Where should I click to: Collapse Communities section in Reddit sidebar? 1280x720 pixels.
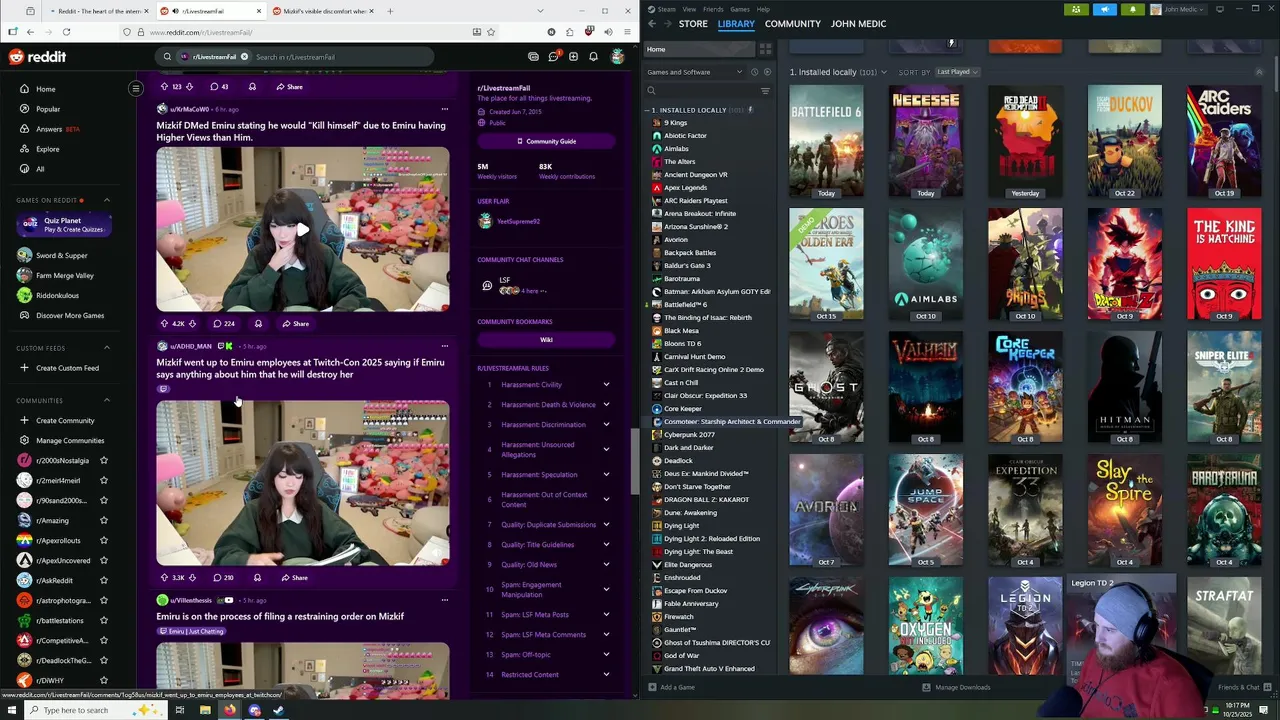click(x=107, y=400)
